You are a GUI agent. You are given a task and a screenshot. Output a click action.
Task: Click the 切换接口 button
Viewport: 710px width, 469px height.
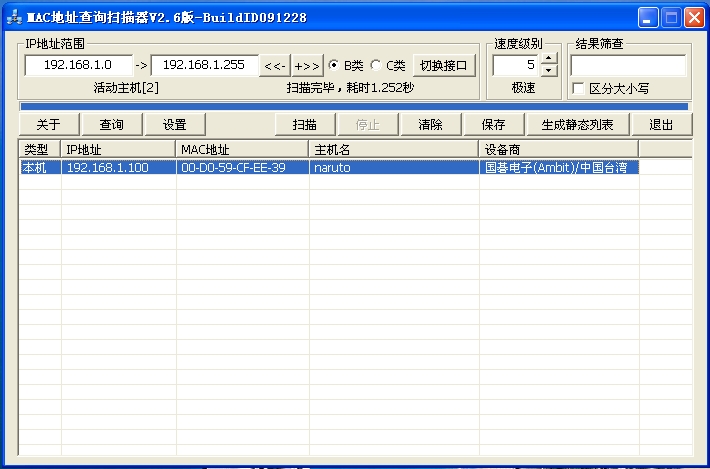pos(443,66)
